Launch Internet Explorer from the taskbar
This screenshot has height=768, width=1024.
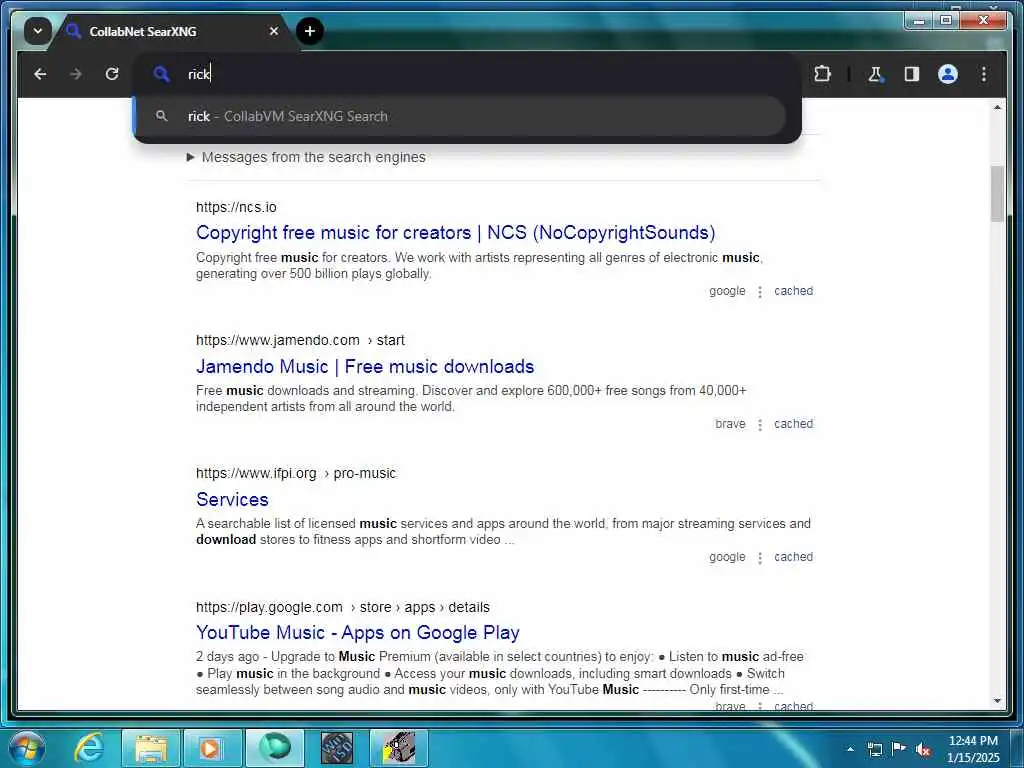pyautogui.click(x=89, y=748)
